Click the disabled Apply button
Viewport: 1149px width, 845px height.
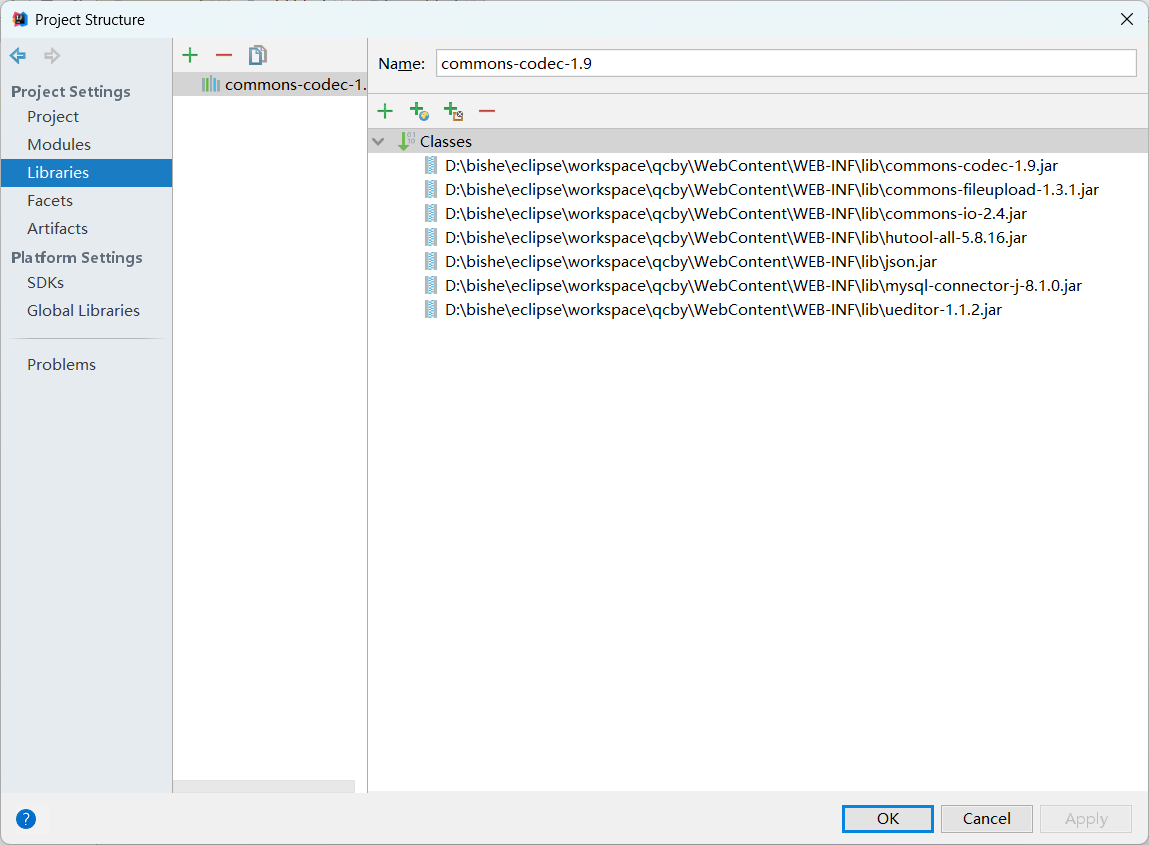(1085, 819)
